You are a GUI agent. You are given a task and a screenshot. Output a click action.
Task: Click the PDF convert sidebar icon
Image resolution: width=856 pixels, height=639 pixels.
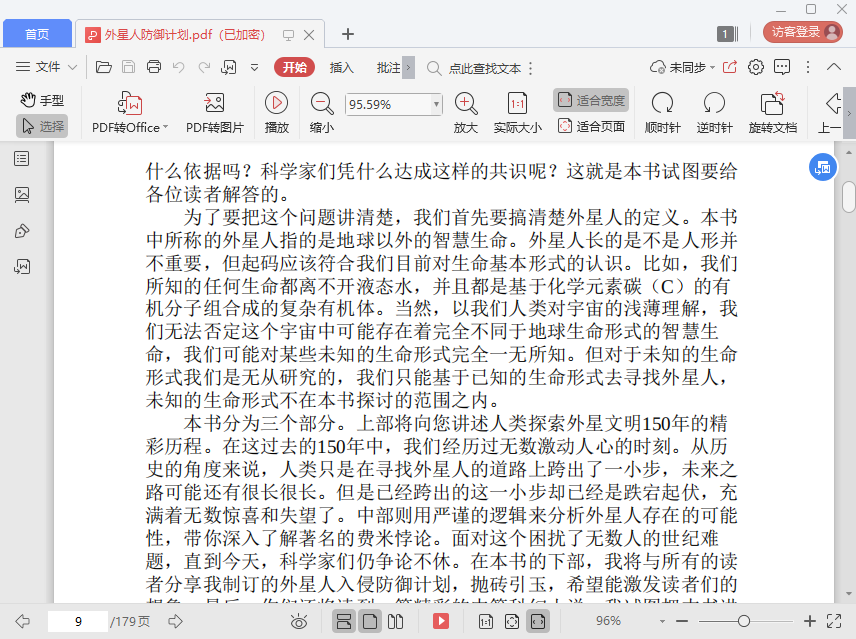pyautogui.click(x=22, y=267)
